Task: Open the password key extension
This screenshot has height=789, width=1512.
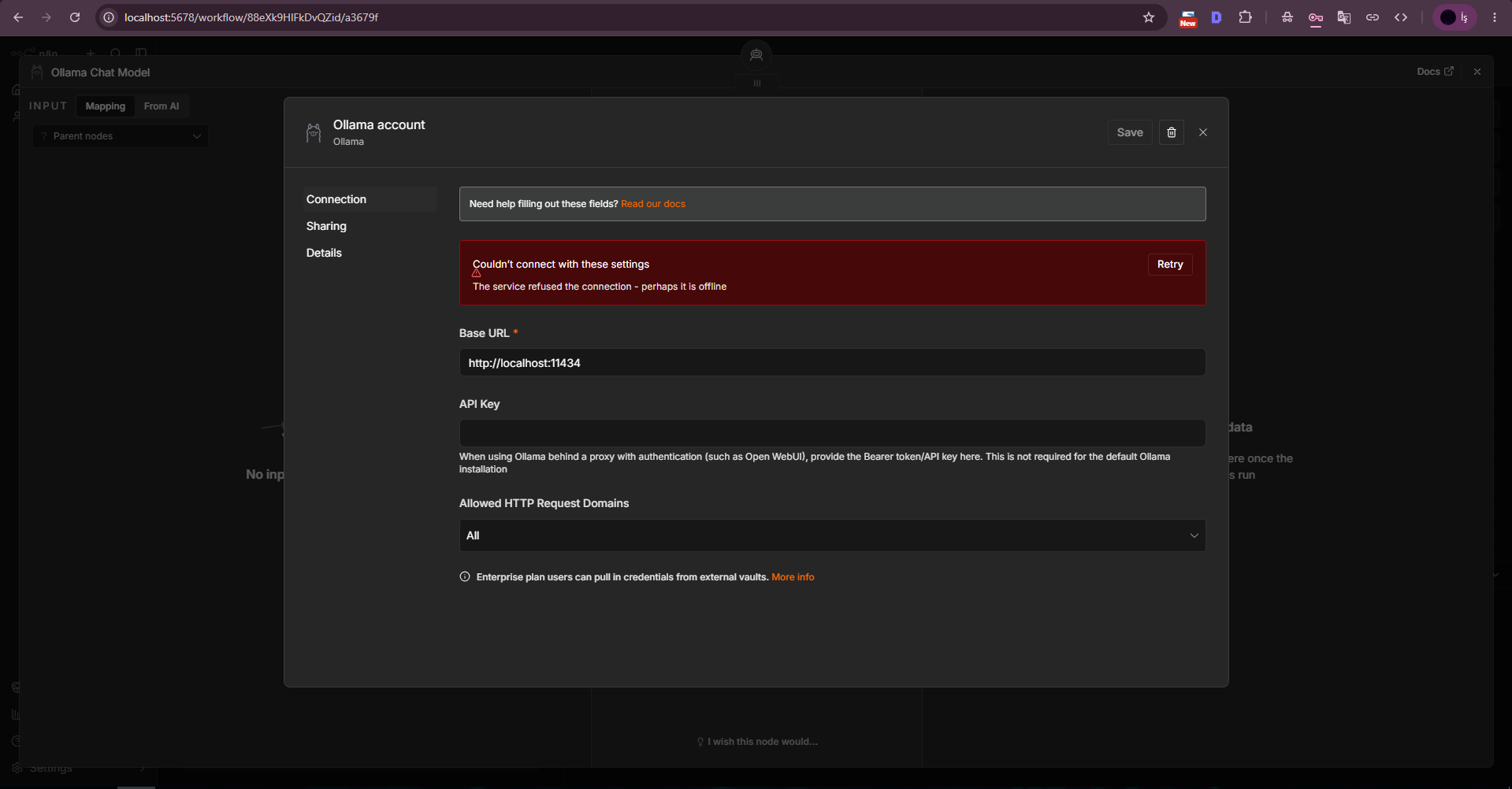Action: 1316,17
